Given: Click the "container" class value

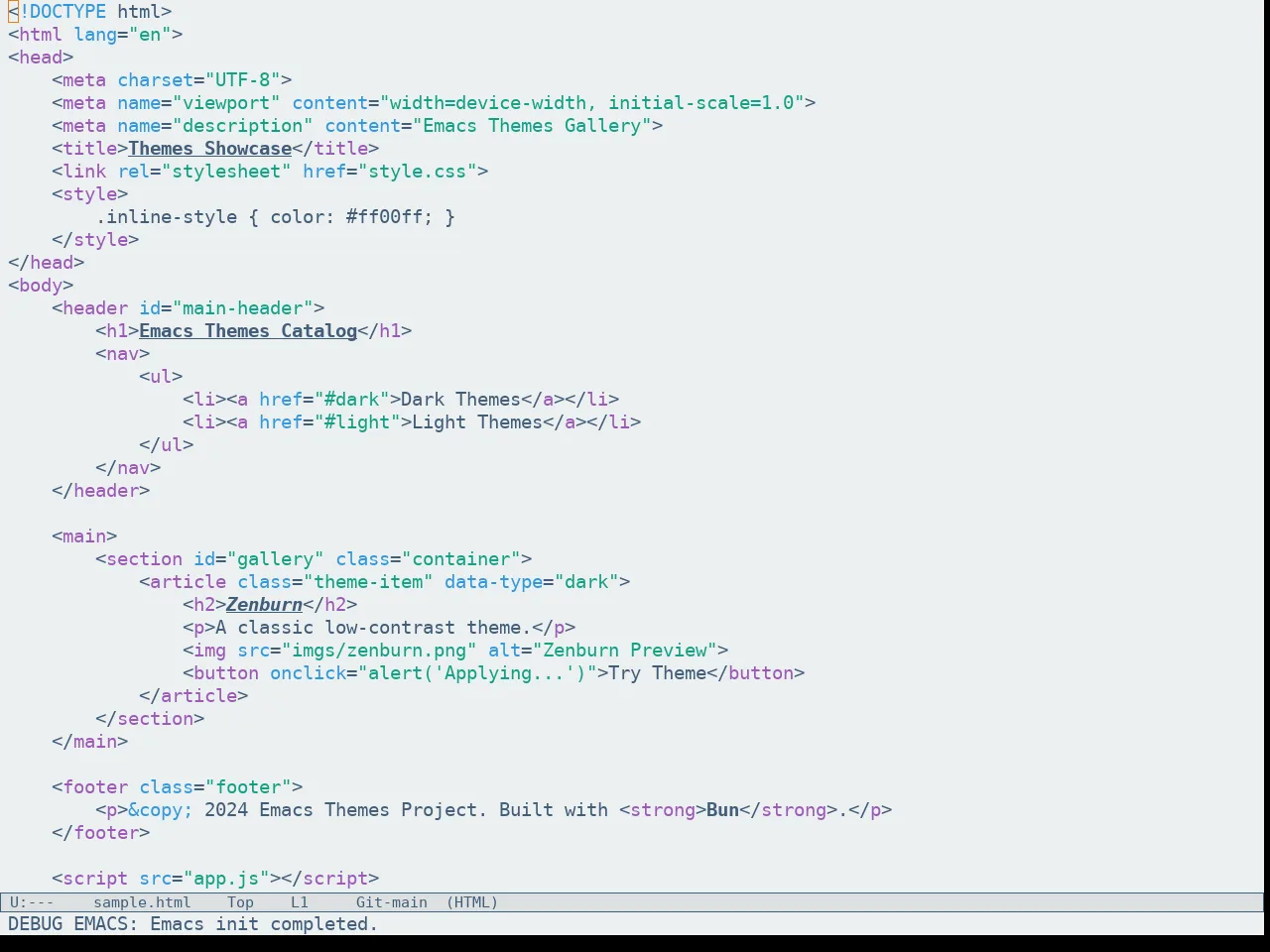Looking at the screenshot, I should pos(460,559).
